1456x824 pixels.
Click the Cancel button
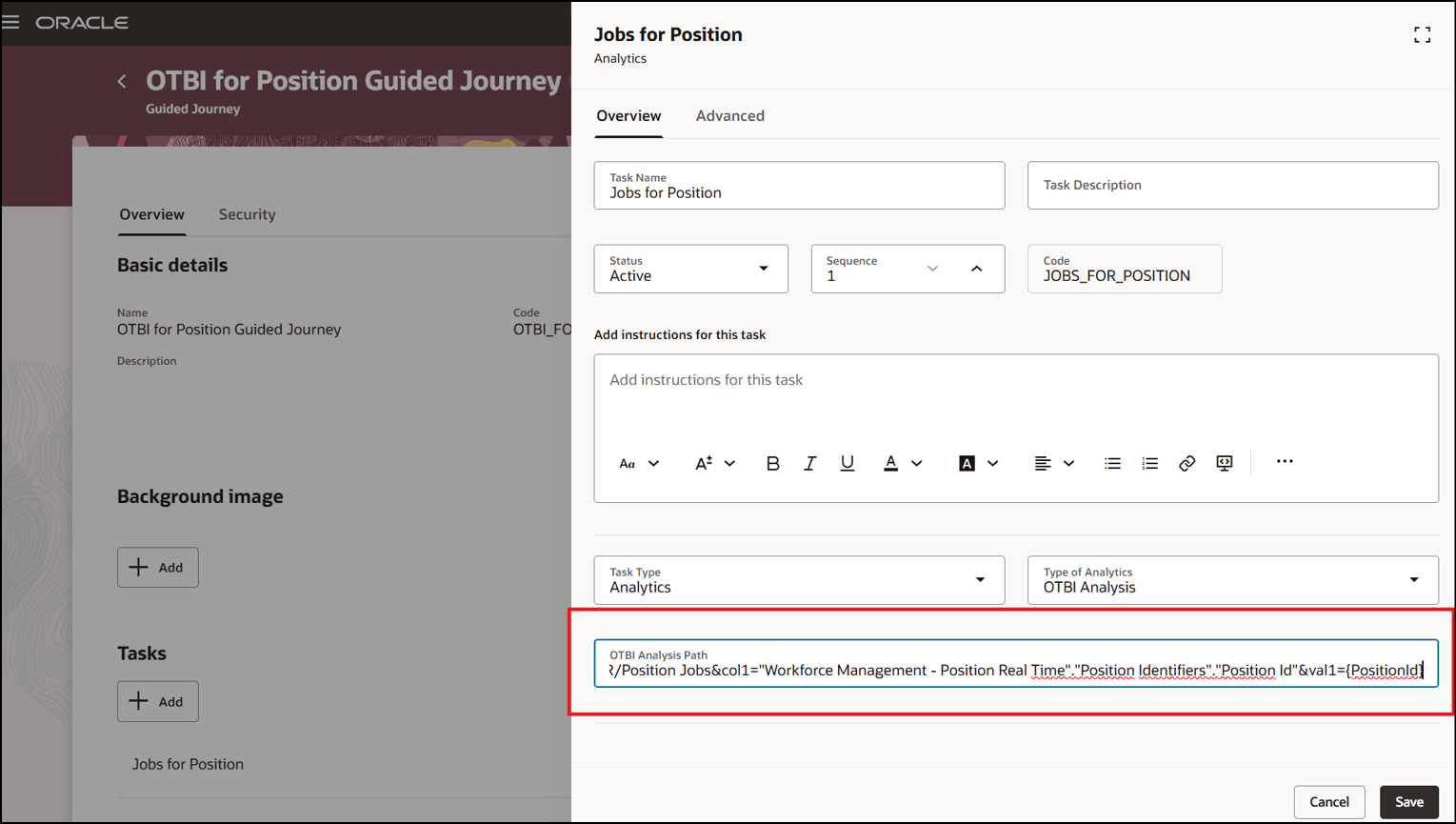[1328, 802]
